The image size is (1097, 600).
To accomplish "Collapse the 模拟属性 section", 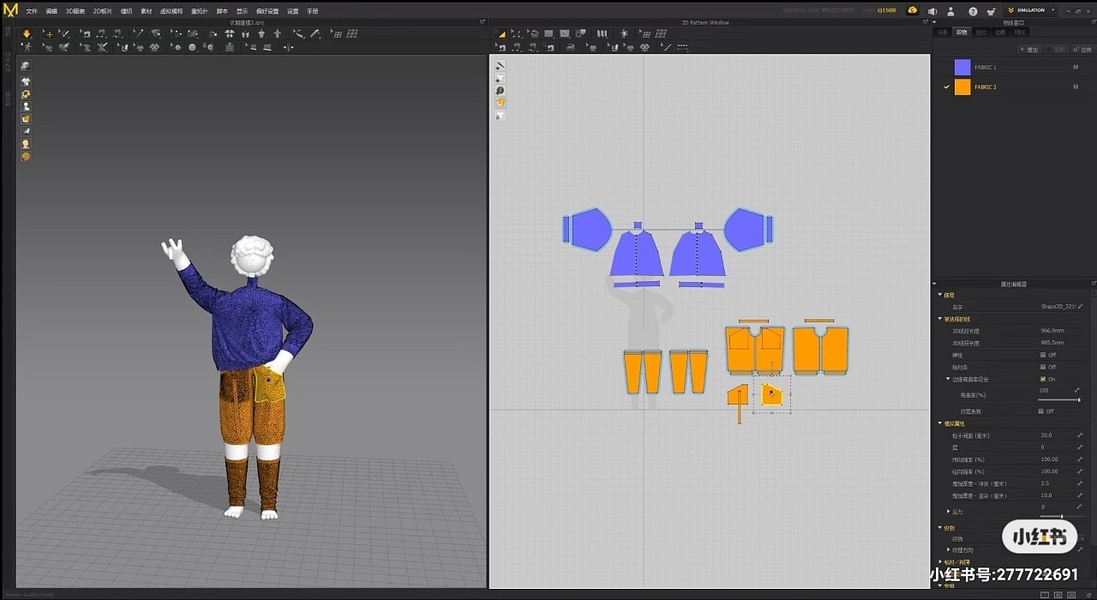I will pos(940,423).
